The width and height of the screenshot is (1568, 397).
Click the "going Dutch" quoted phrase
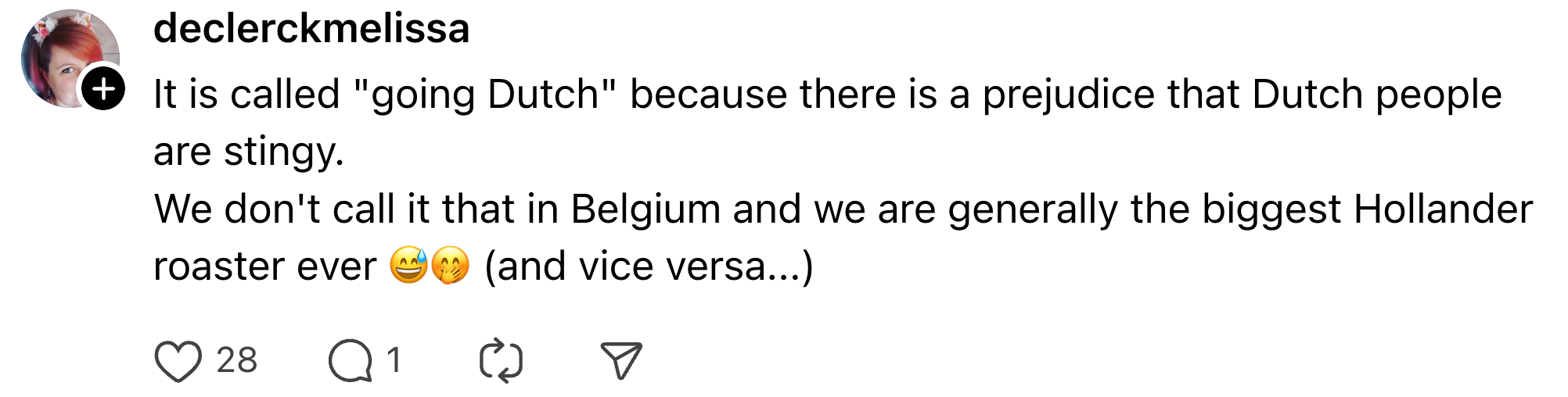click(485, 95)
